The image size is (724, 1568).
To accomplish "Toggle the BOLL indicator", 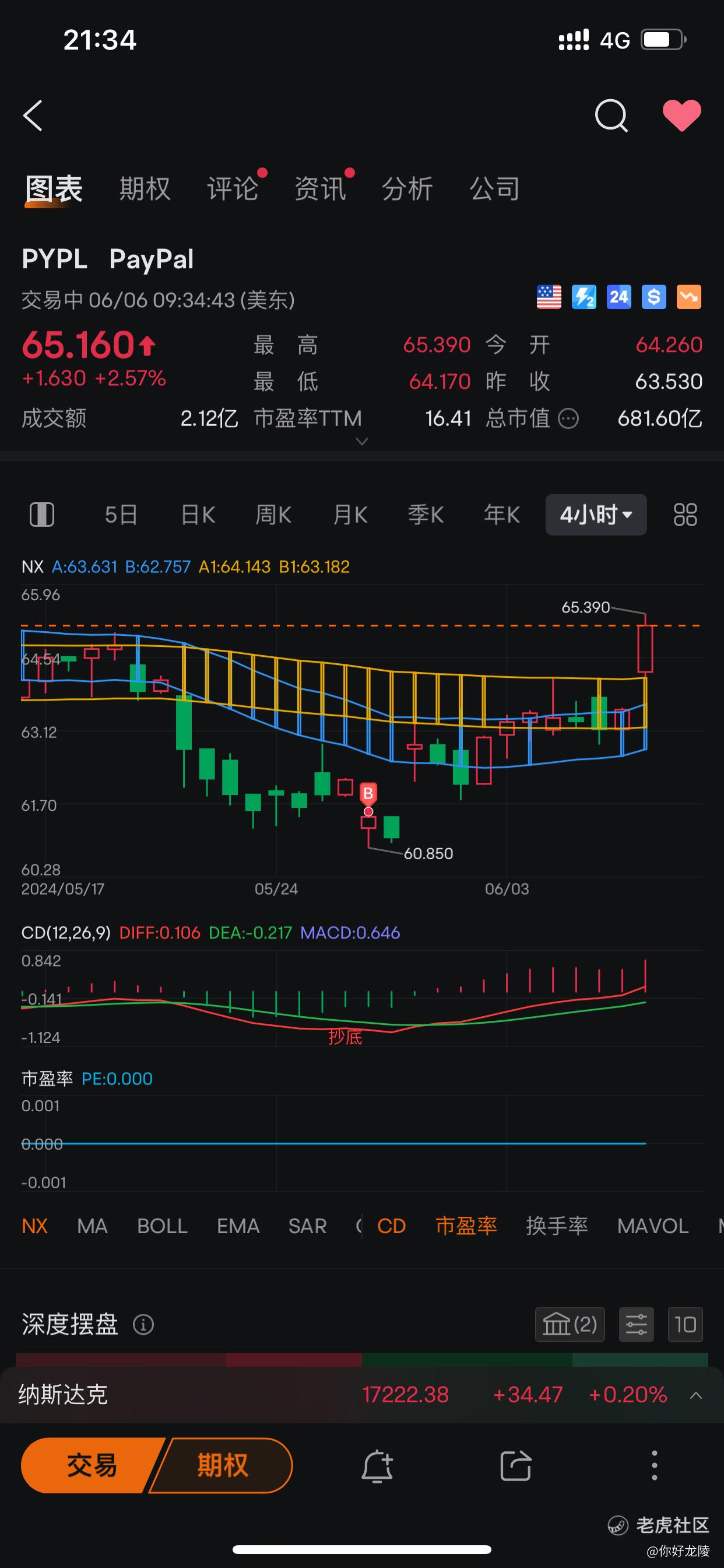I will [163, 1226].
